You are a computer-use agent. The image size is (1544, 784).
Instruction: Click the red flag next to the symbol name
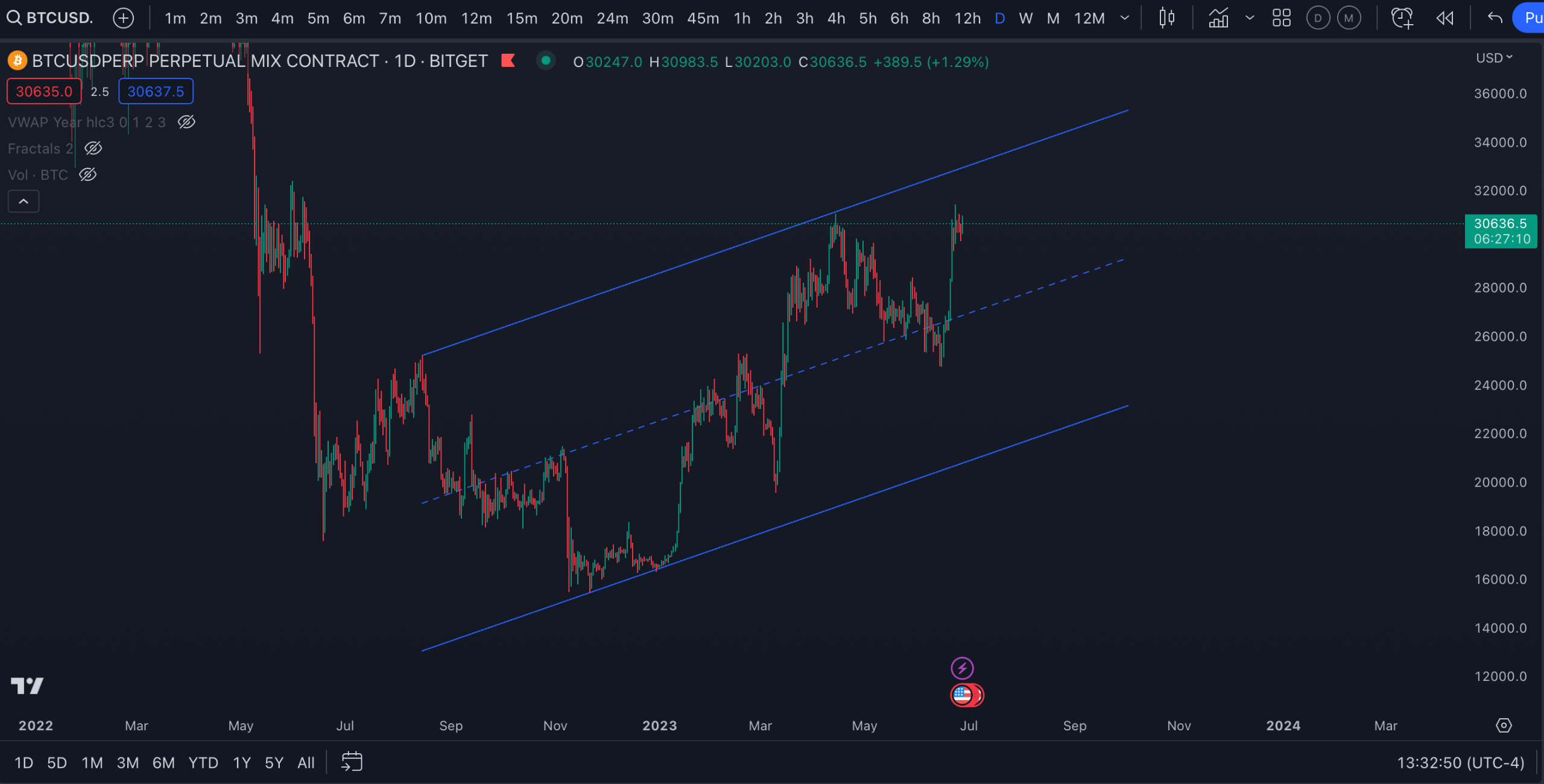click(x=508, y=61)
